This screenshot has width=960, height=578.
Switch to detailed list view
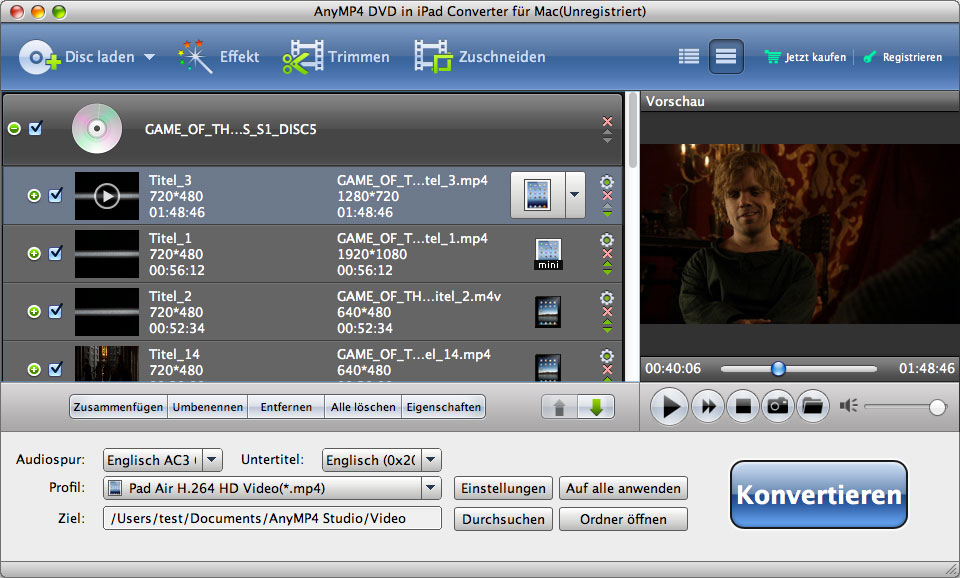[726, 57]
